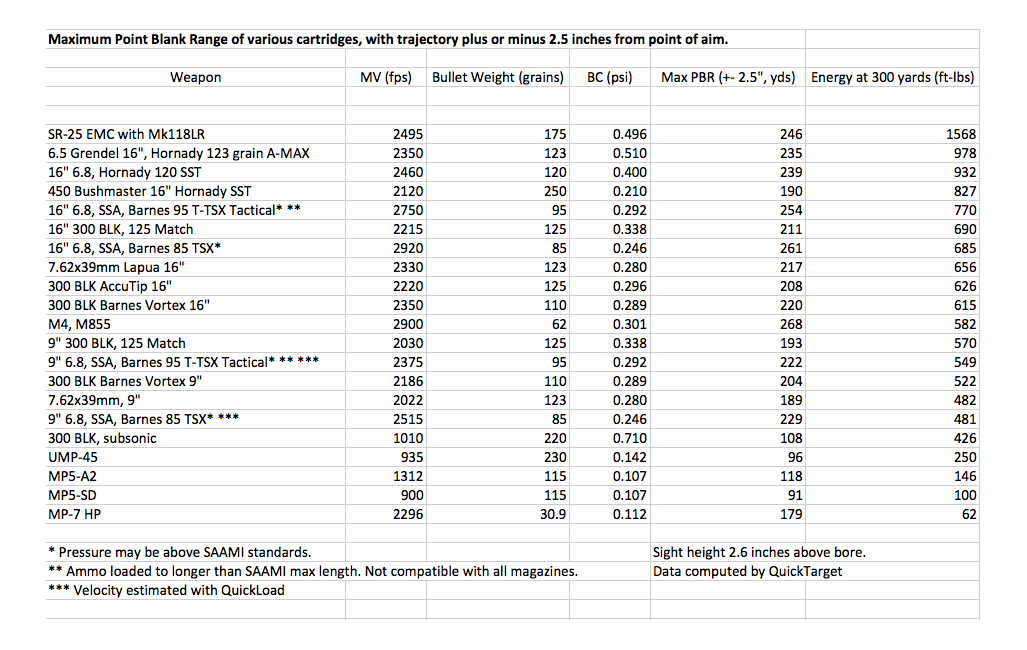The height and width of the screenshot is (650, 1027).
Task: Select the "Energy at 300 yards" header
Action: 893,77
